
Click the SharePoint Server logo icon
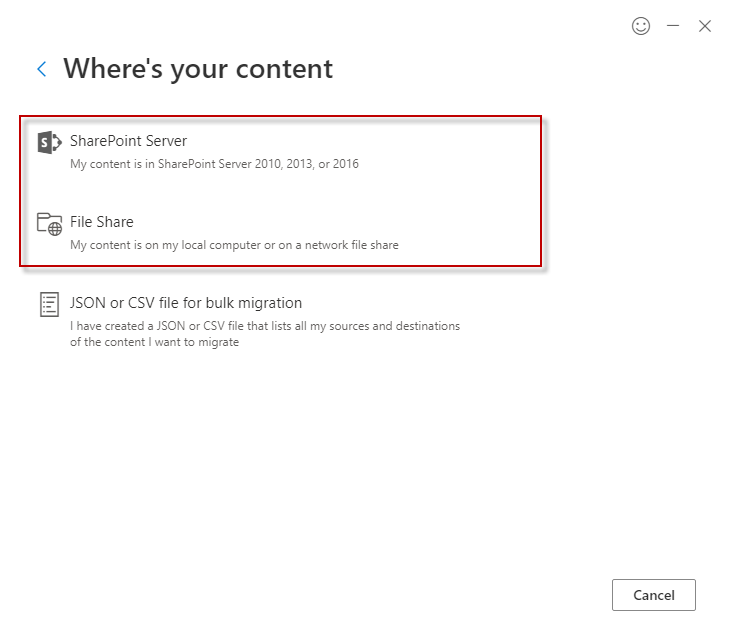point(49,142)
